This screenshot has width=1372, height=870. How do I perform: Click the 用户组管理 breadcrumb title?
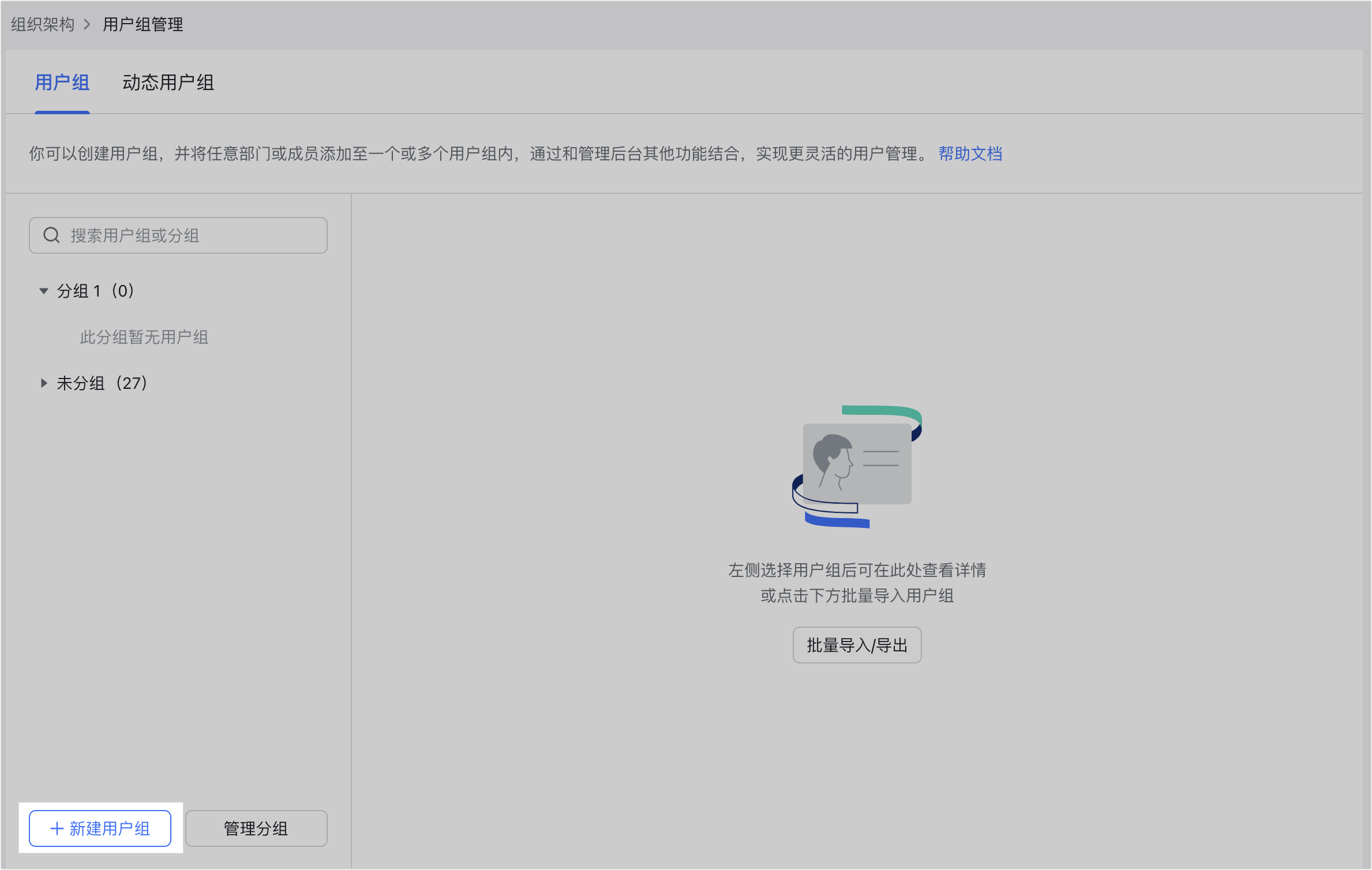tap(143, 24)
